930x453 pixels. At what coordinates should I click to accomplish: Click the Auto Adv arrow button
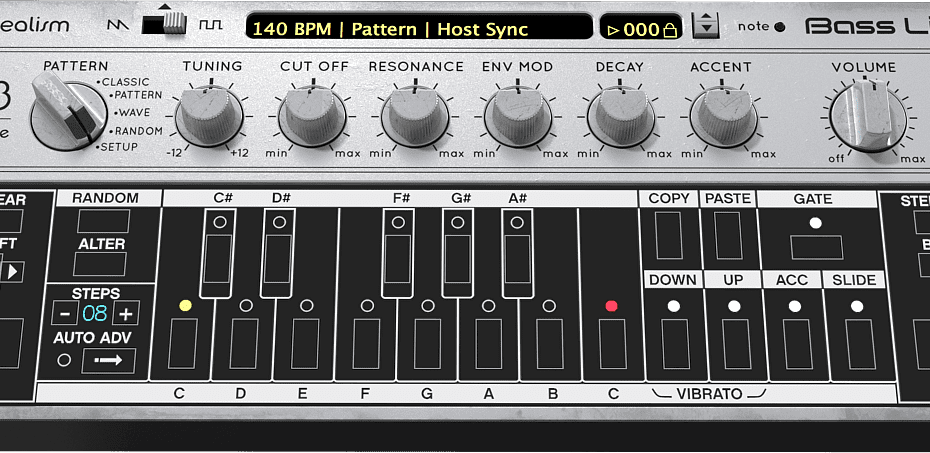coord(108,360)
